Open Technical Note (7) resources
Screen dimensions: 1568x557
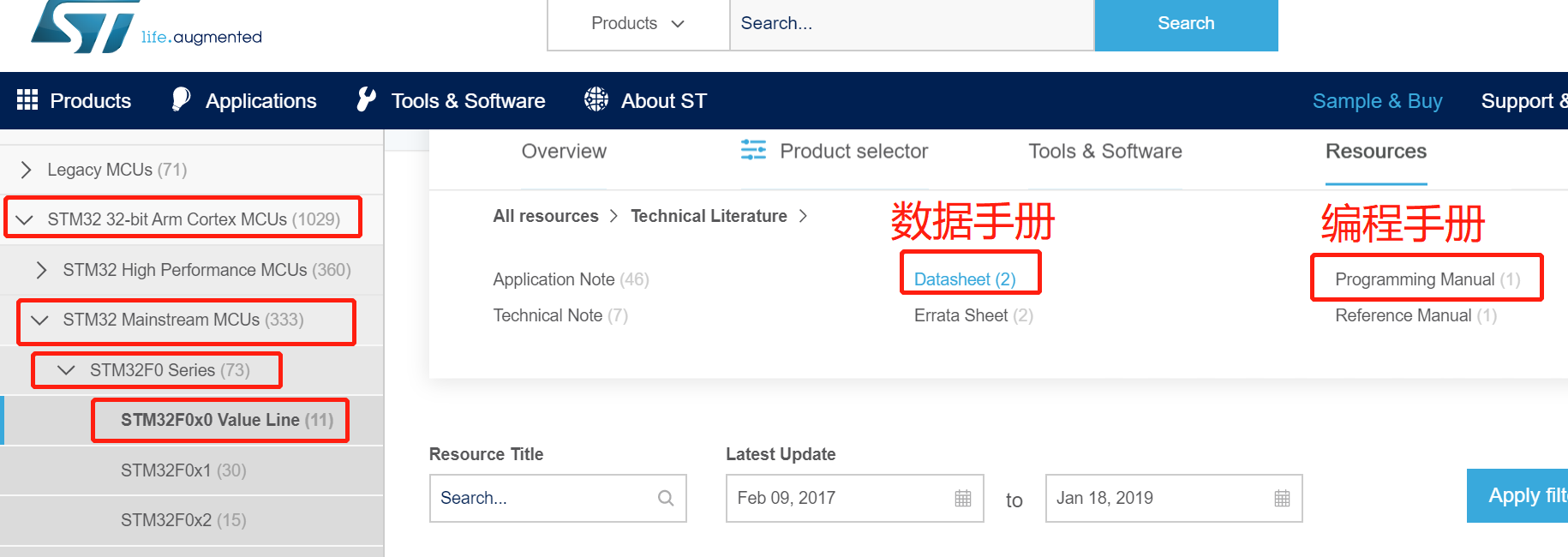(x=560, y=315)
